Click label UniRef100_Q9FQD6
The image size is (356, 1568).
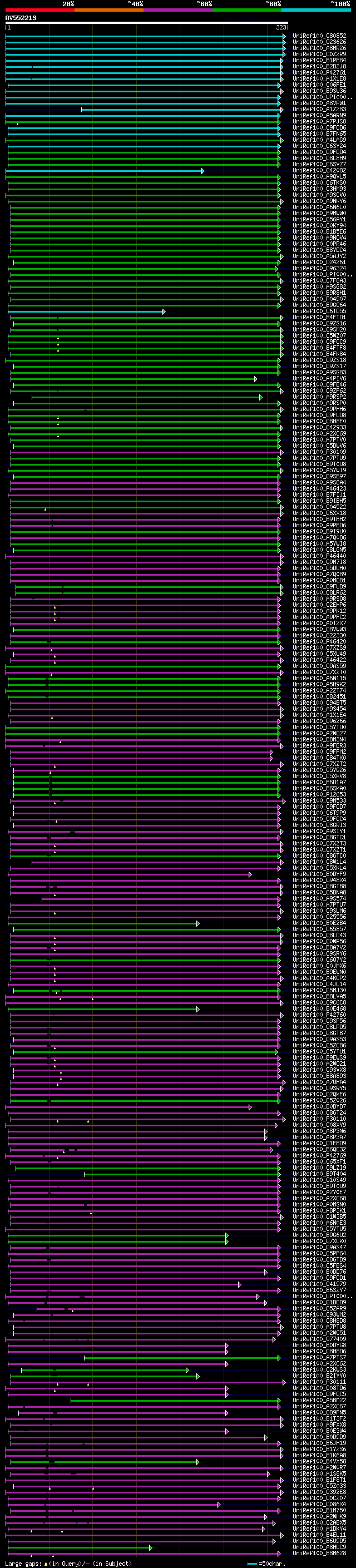click(x=319, y=128)
